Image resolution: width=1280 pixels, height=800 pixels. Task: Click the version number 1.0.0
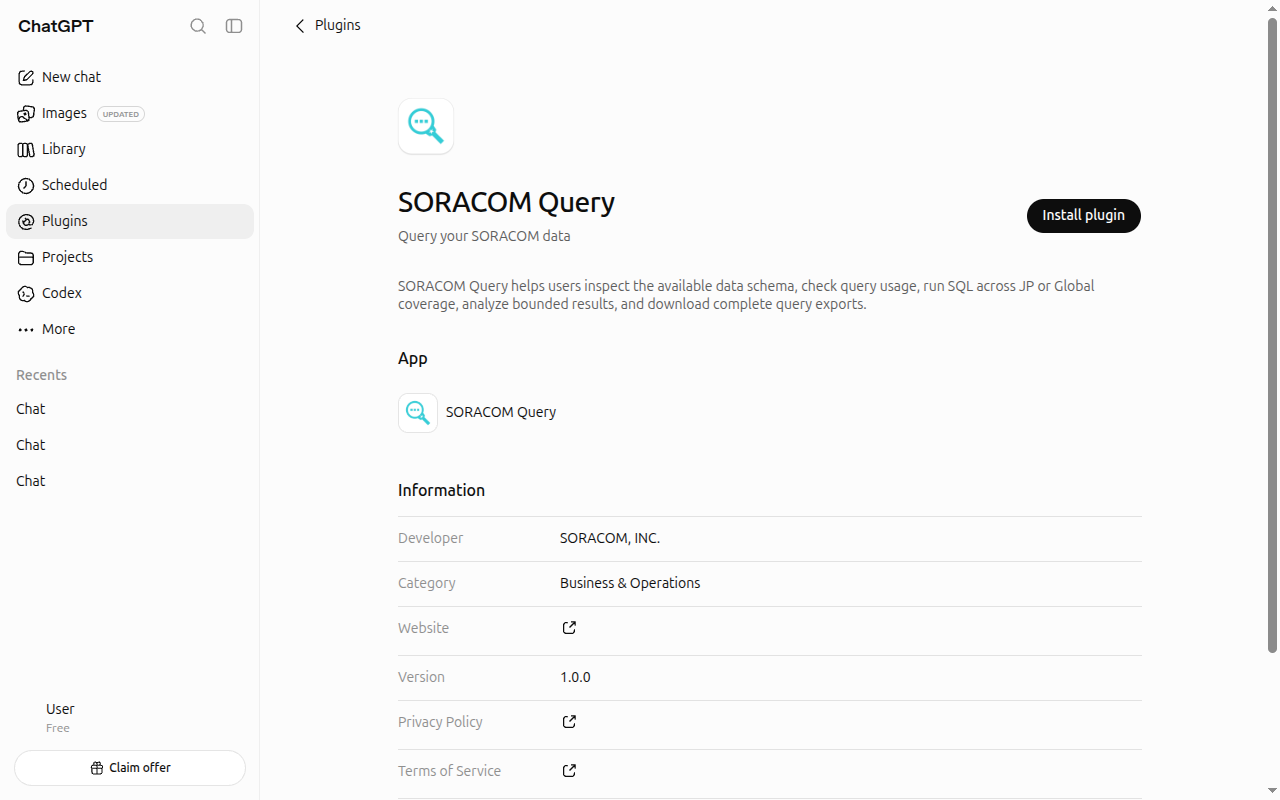coord(575,677)
